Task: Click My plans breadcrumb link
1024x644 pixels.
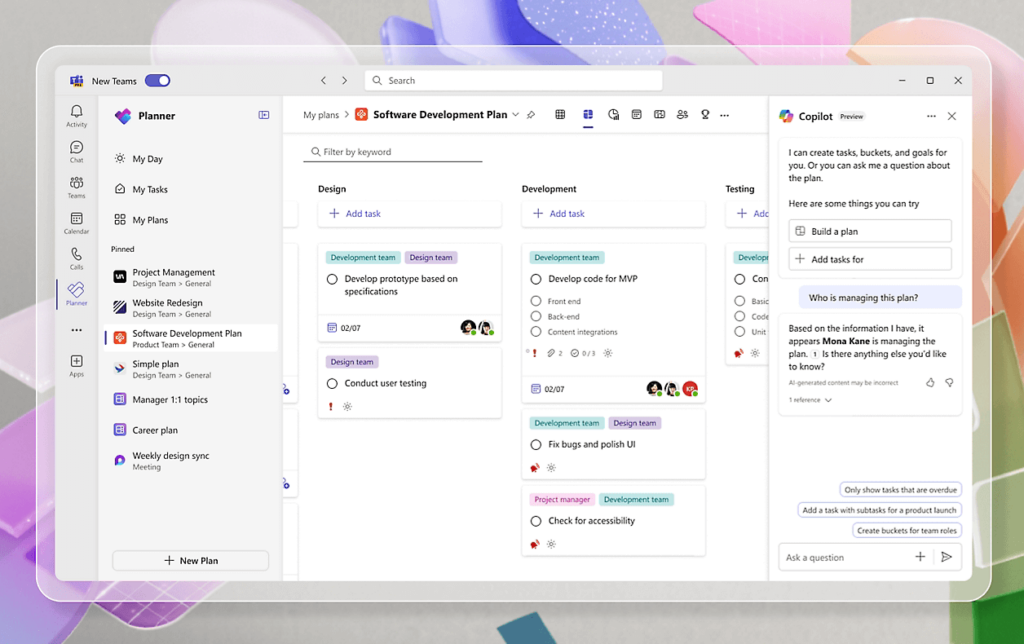Action: [321, 115]
